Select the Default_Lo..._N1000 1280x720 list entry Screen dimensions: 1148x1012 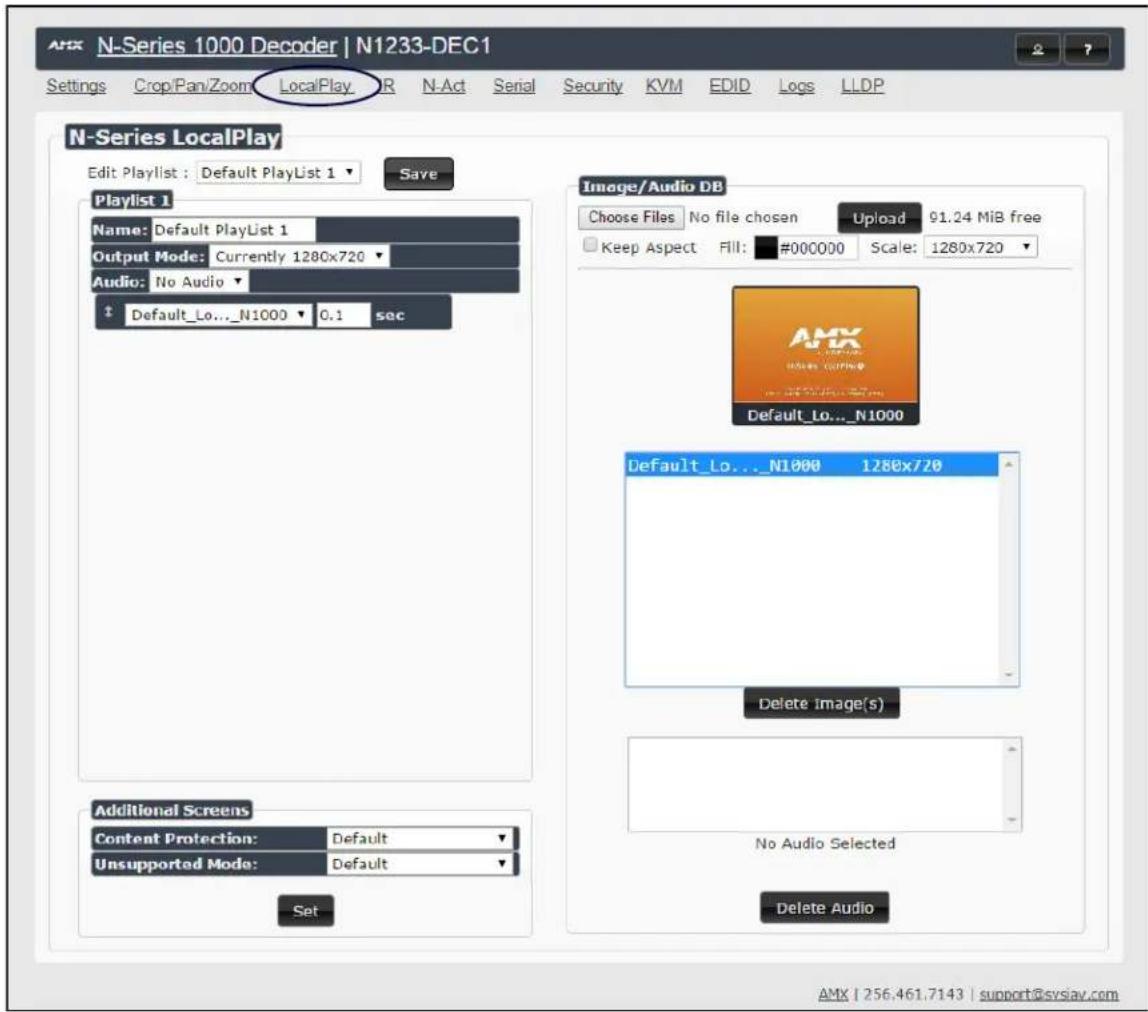pyautogui.click(x=811, y=465)
